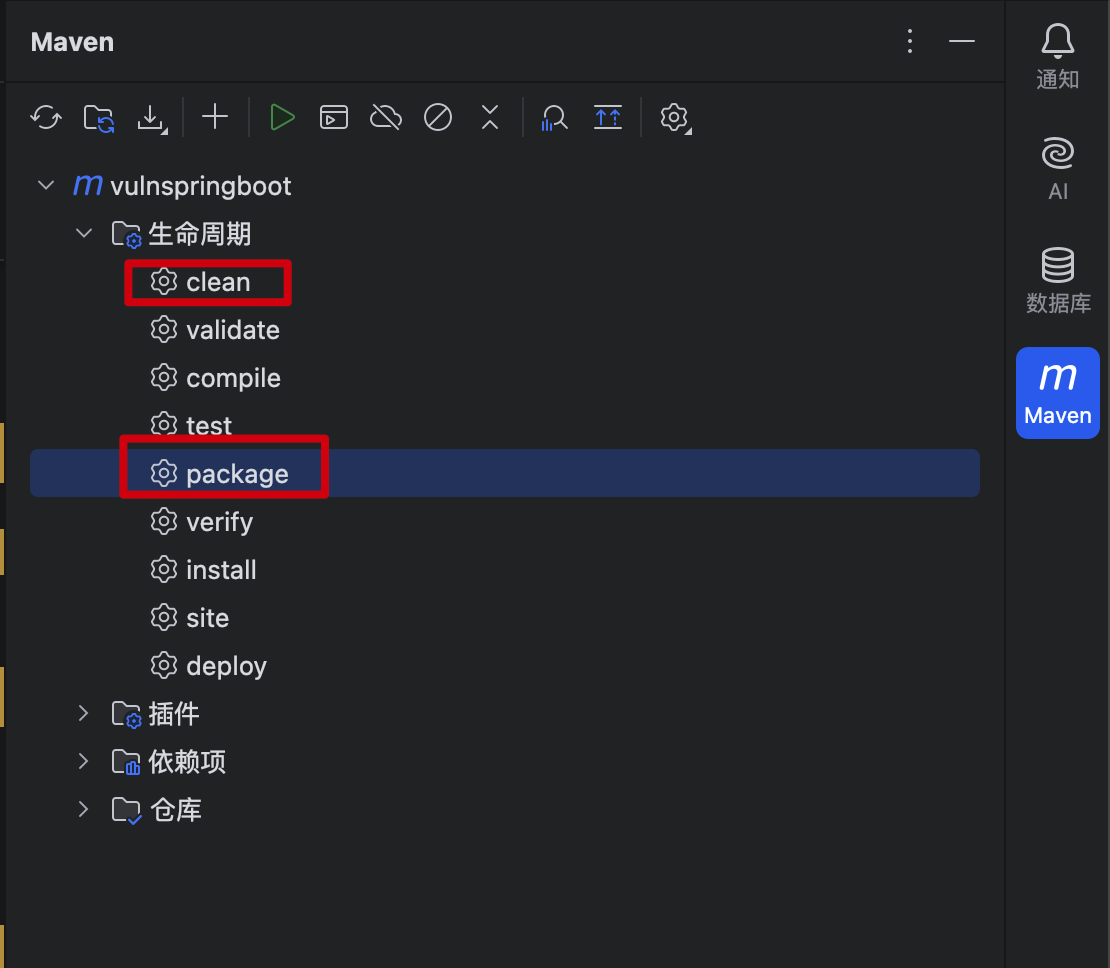Click the gear icon beside package
Image resolution: width=1110 pixels, height=968 pixels.
(x=164, y=473)
